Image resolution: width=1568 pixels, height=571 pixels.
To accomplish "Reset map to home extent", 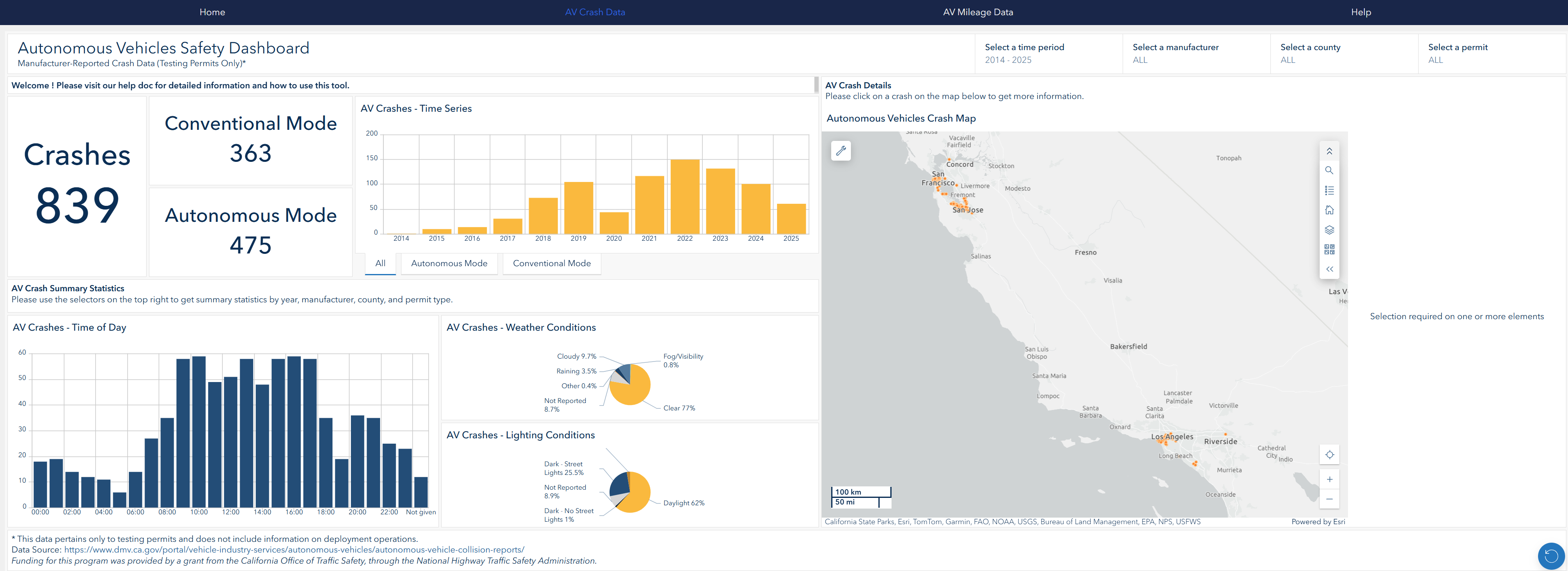I will click(1329, 210).
